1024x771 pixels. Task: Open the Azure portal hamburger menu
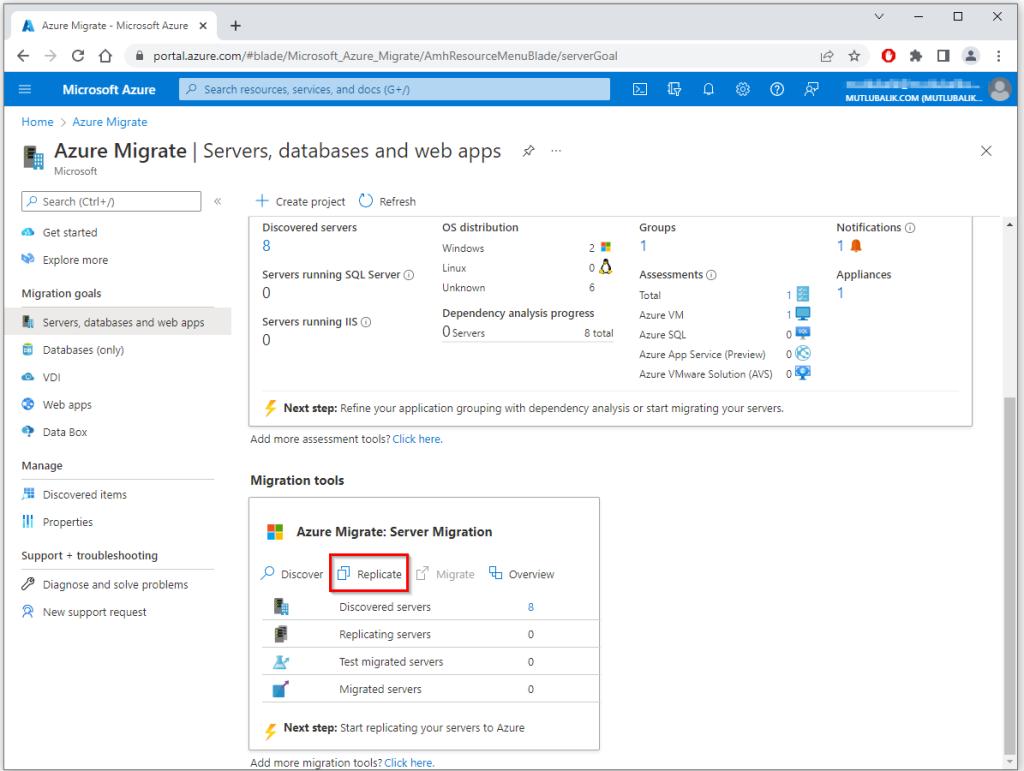(25, 89)
